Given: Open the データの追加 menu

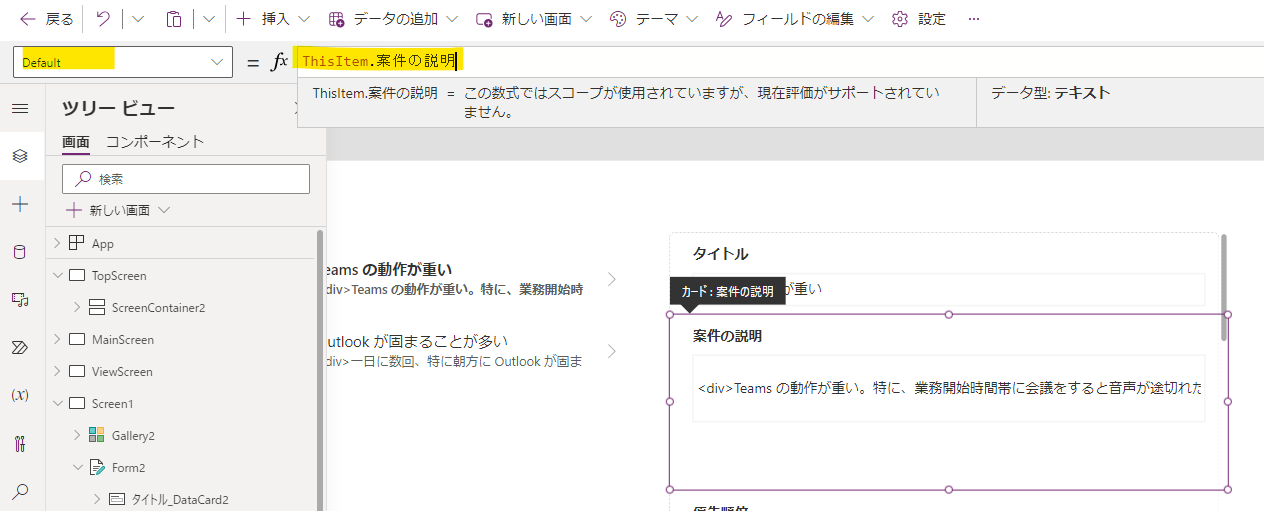Looking at the screenshot, I should coord(393,19).
